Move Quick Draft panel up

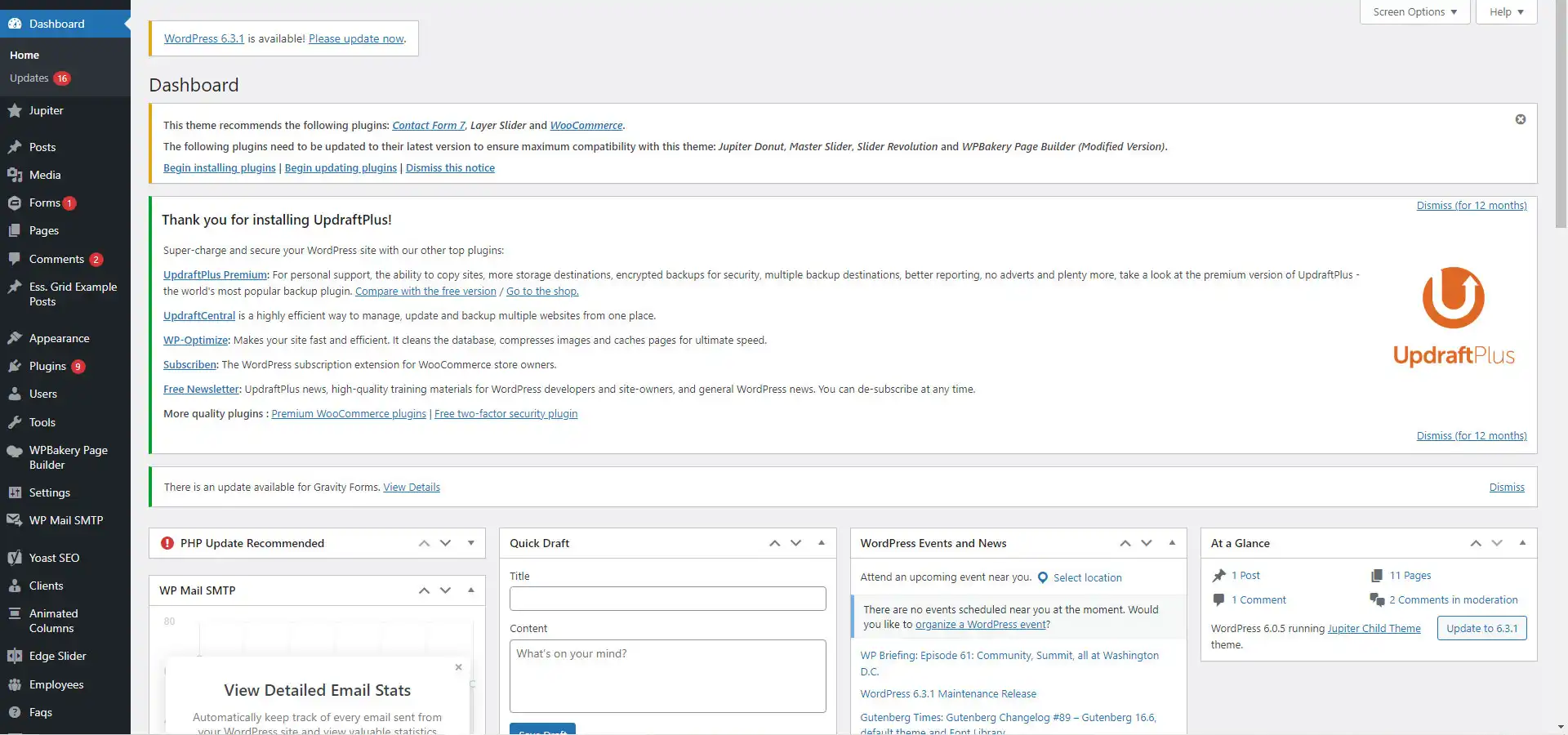pos(775,543)
